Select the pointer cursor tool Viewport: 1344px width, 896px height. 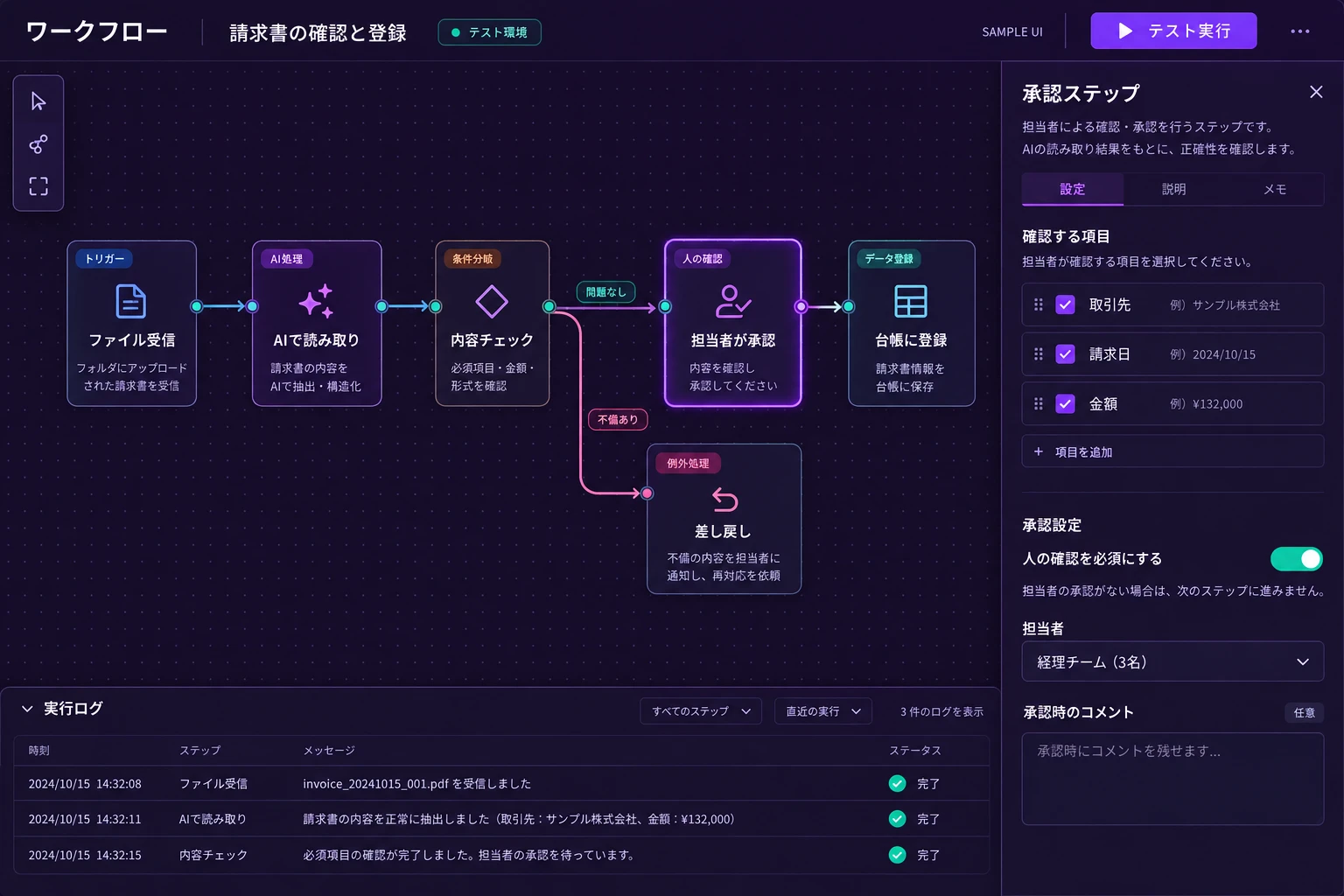point(38,101)
